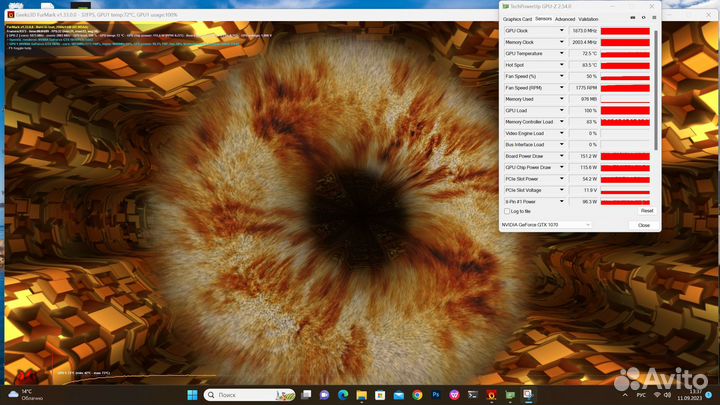720x405 pixels.
Task: Open Microsoft Edge from the taskbar
Action: (343, 395)
